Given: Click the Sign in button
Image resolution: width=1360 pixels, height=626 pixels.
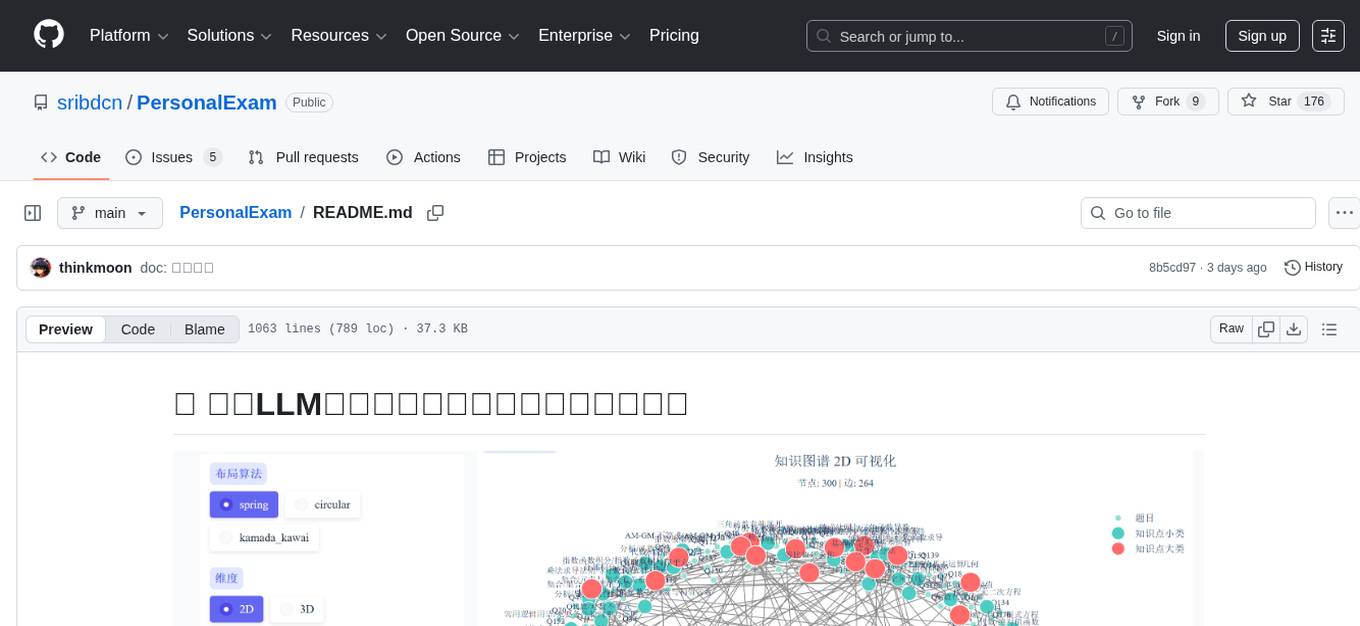Looking at the screenshot, I should 1178,35.
